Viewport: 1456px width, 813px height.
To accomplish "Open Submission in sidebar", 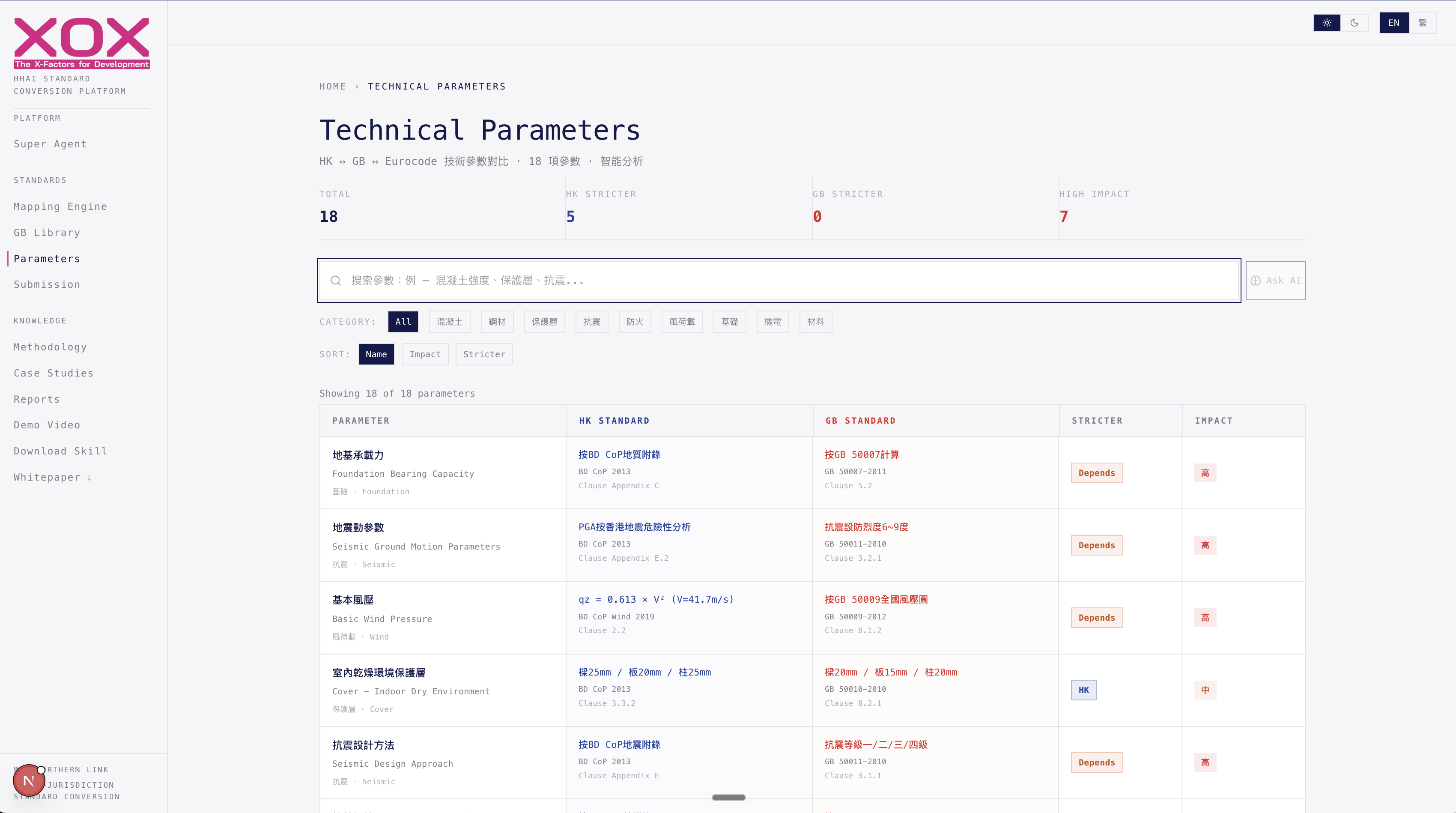I will click(x=47, y=284).
